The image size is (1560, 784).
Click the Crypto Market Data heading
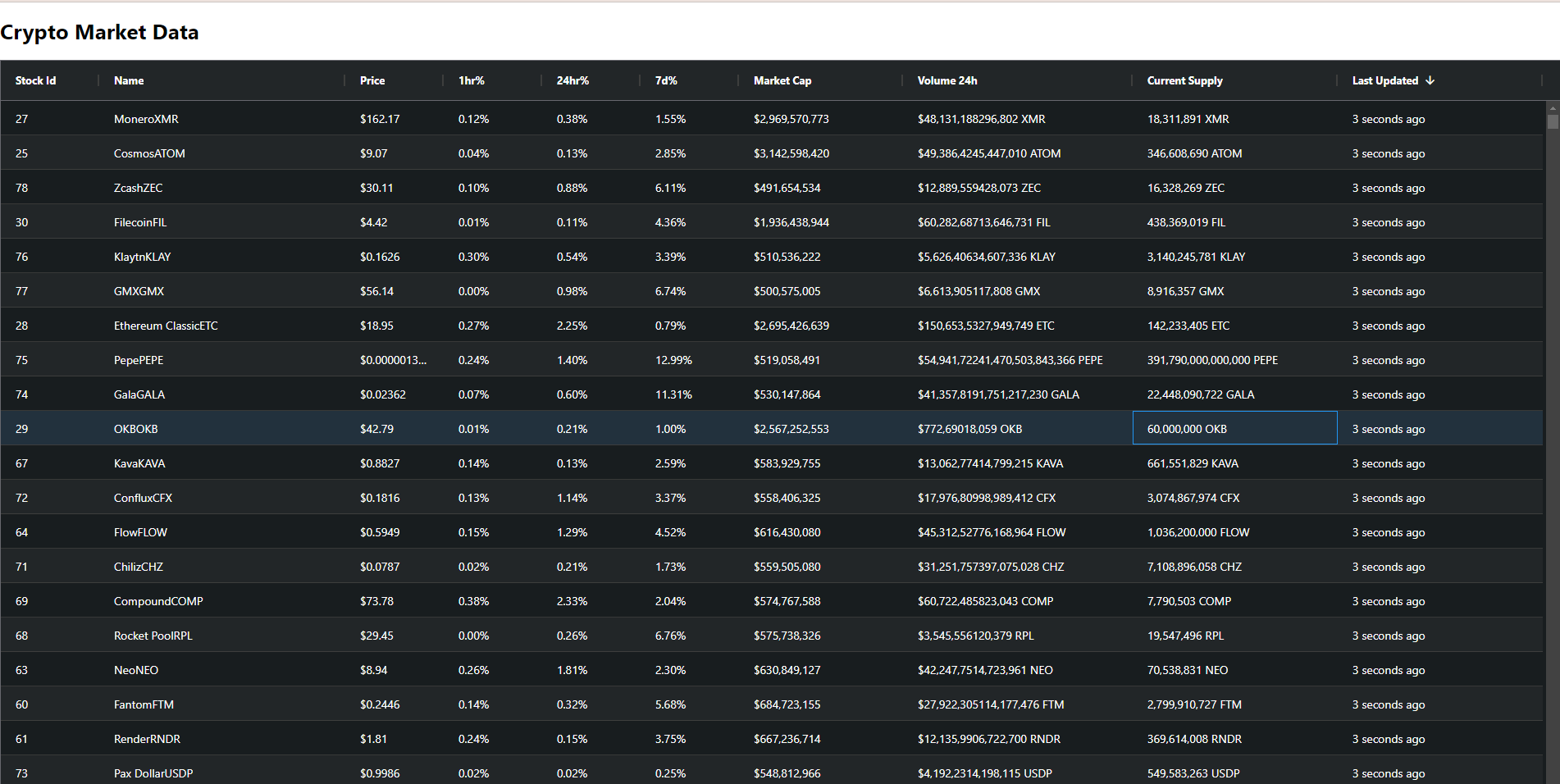(99, 32)
